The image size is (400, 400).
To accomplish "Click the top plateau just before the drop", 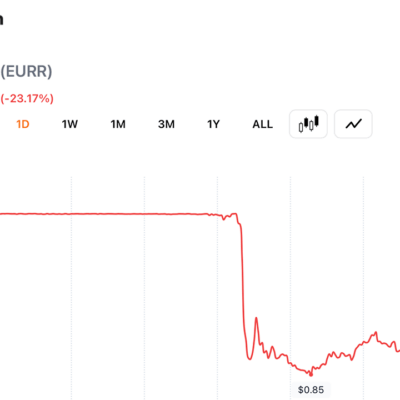I will [234, 214].
